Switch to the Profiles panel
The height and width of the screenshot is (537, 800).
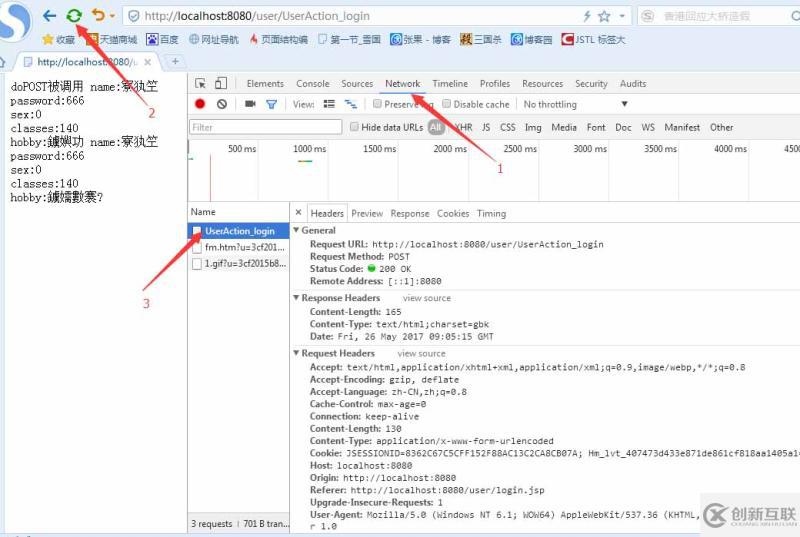point(495,84)
